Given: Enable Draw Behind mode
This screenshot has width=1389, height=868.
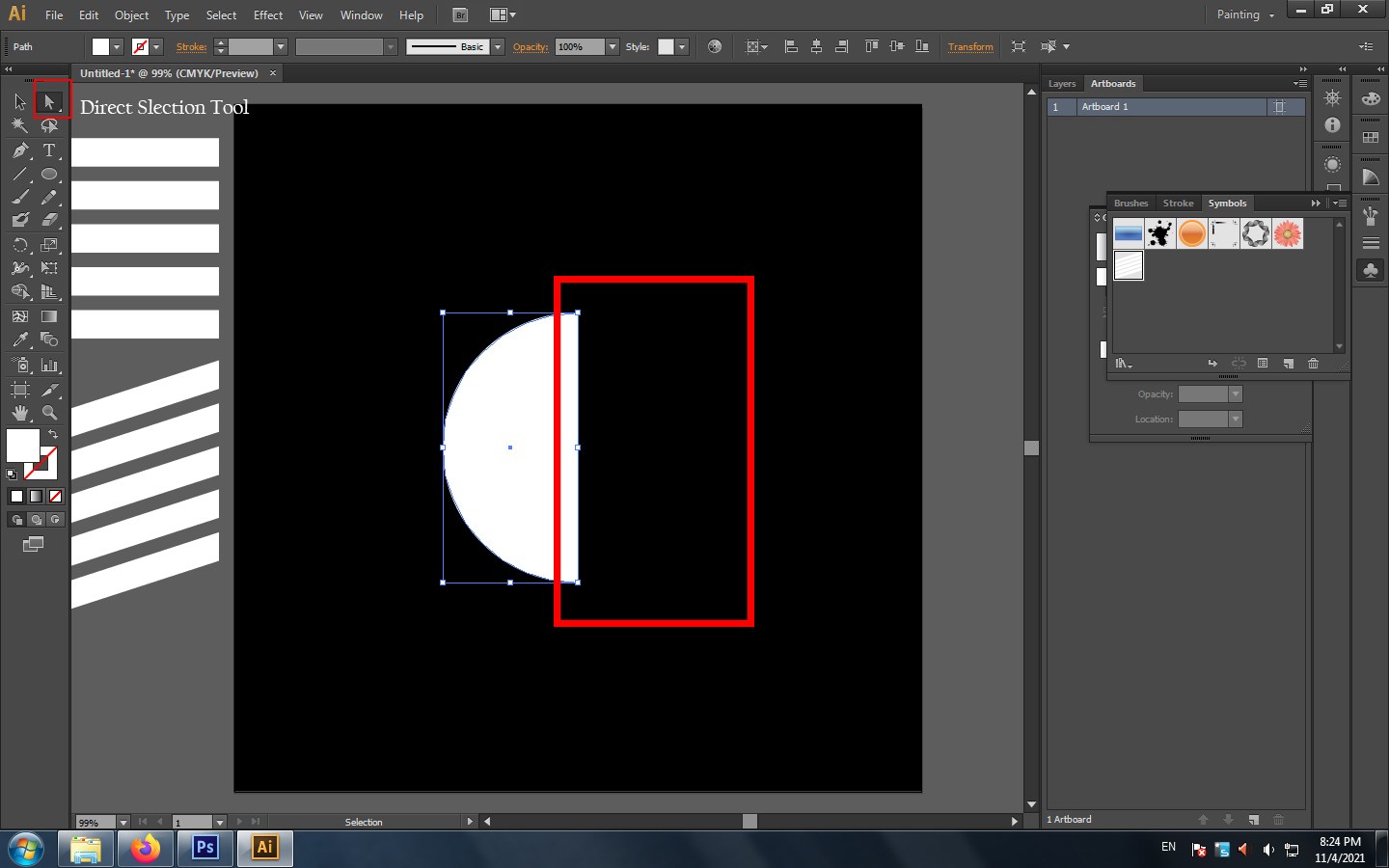Looking at the screenshot, I should (x=37, y=520).
